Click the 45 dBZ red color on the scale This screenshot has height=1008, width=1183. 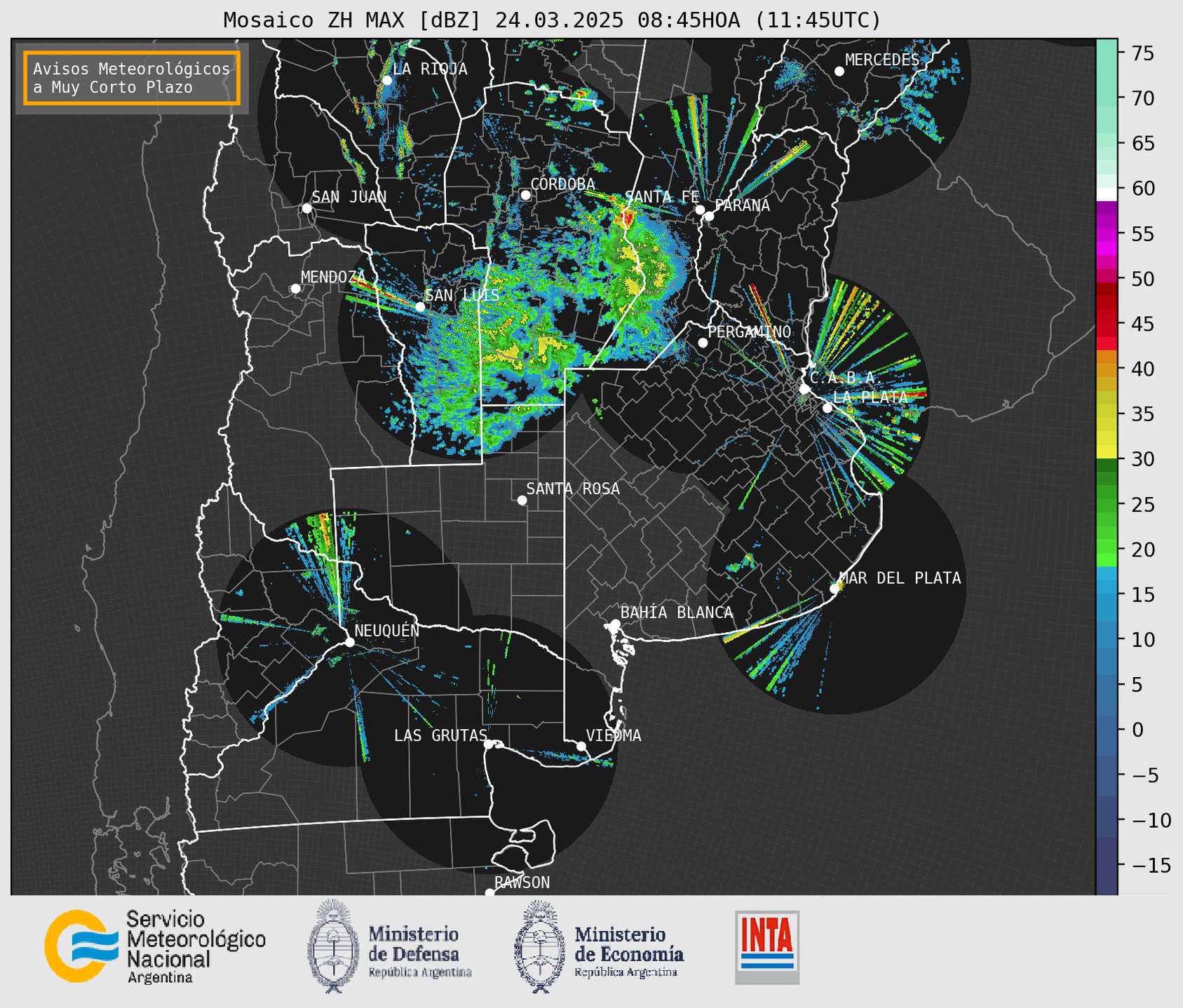click(1107, 324)
